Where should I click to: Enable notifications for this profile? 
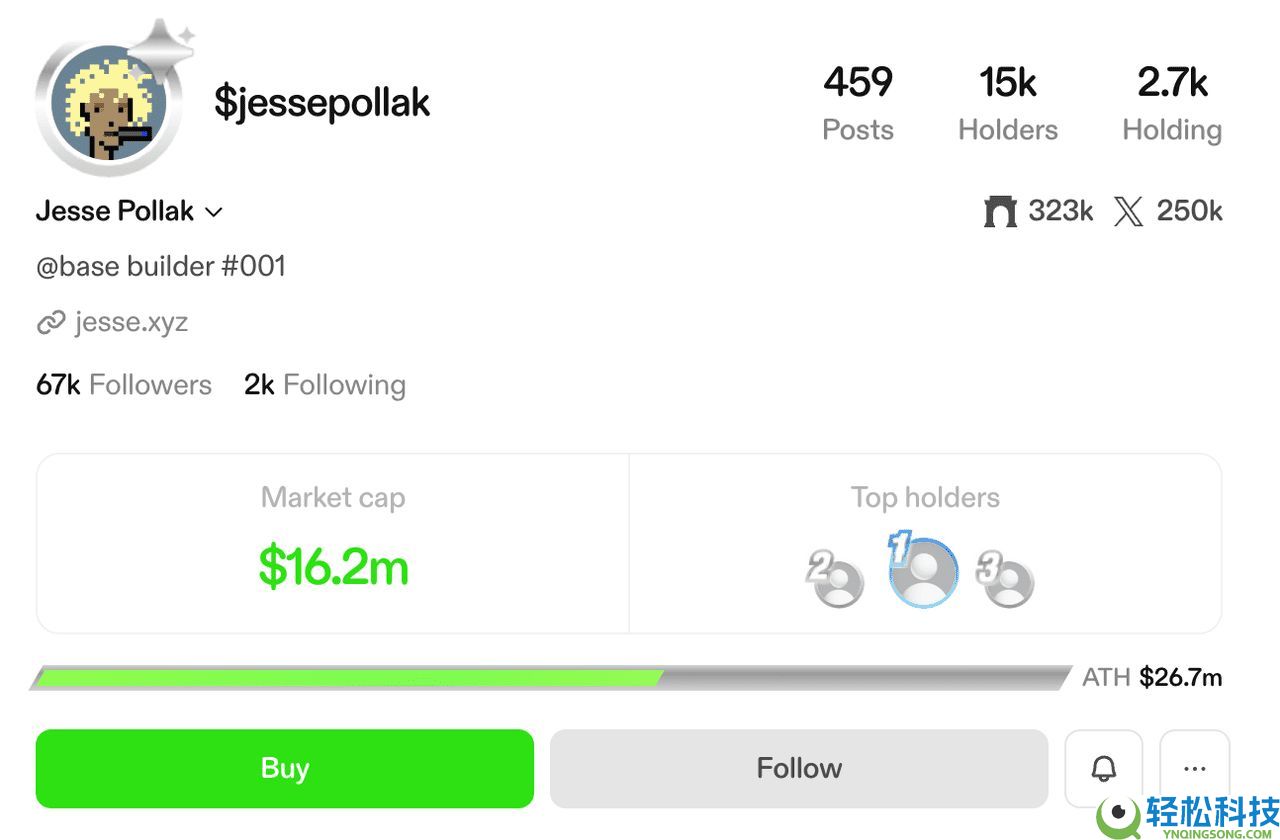1103,768
